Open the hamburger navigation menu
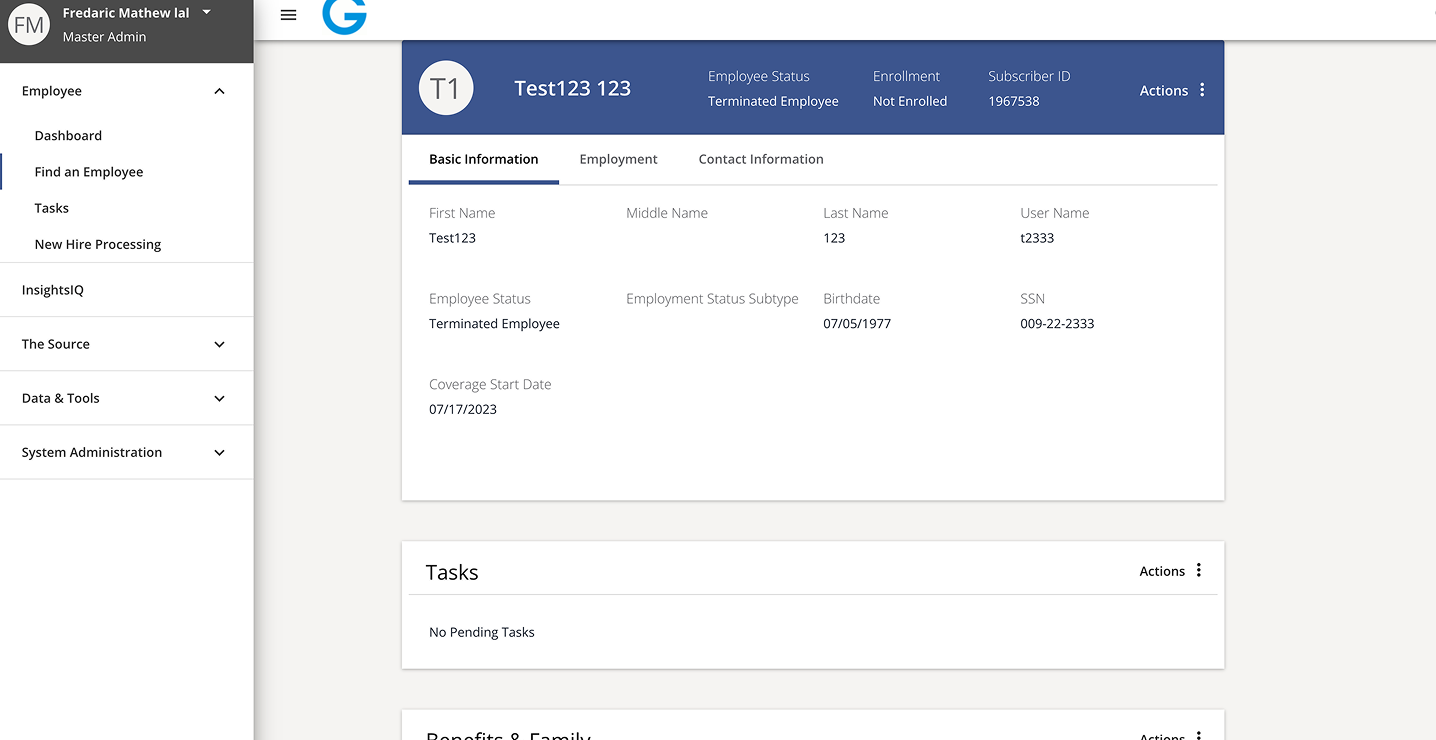1436x740 pixels. pos(288,15)
